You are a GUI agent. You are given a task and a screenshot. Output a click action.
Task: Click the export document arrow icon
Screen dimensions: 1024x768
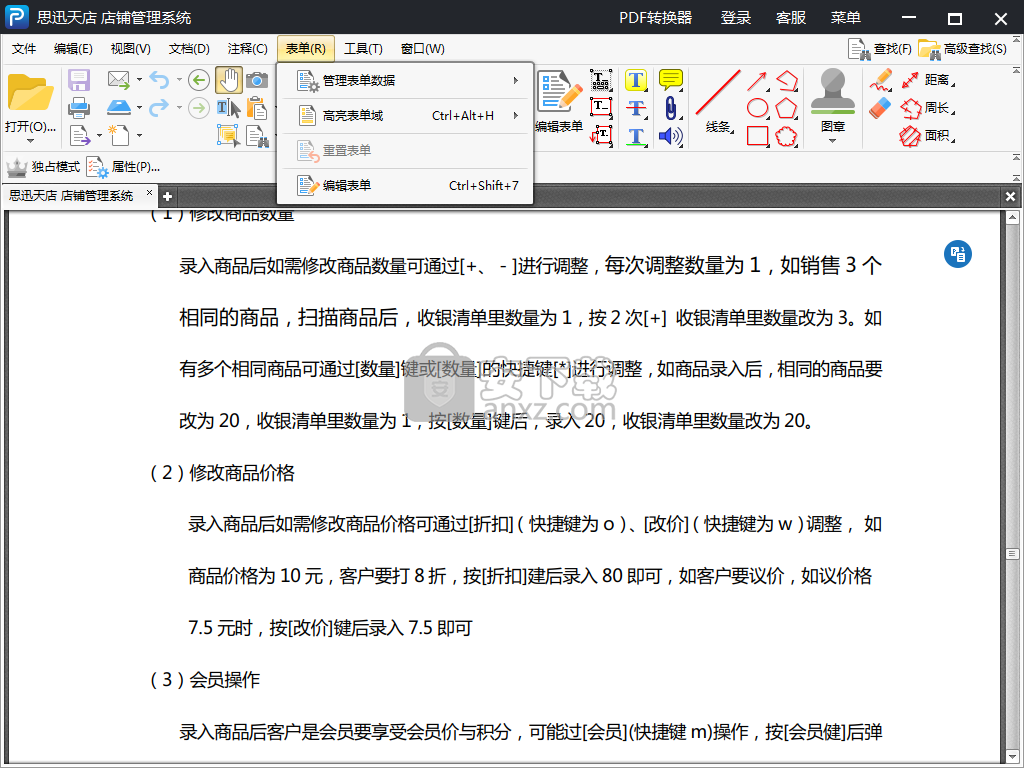point(80,136)
